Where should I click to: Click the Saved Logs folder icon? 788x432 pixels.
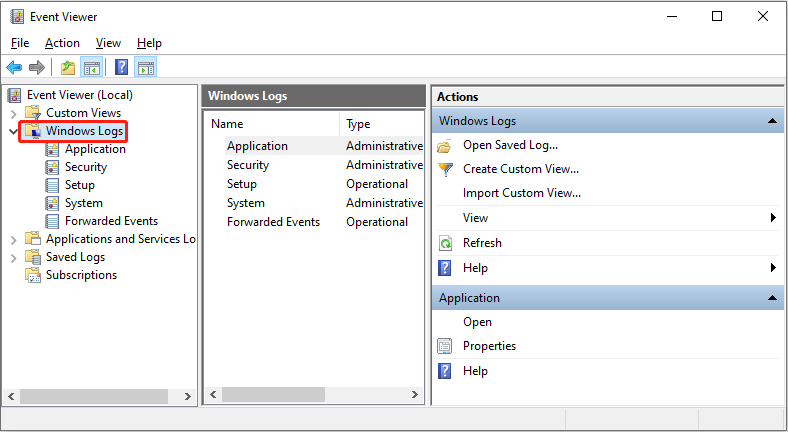coord(33,257)
